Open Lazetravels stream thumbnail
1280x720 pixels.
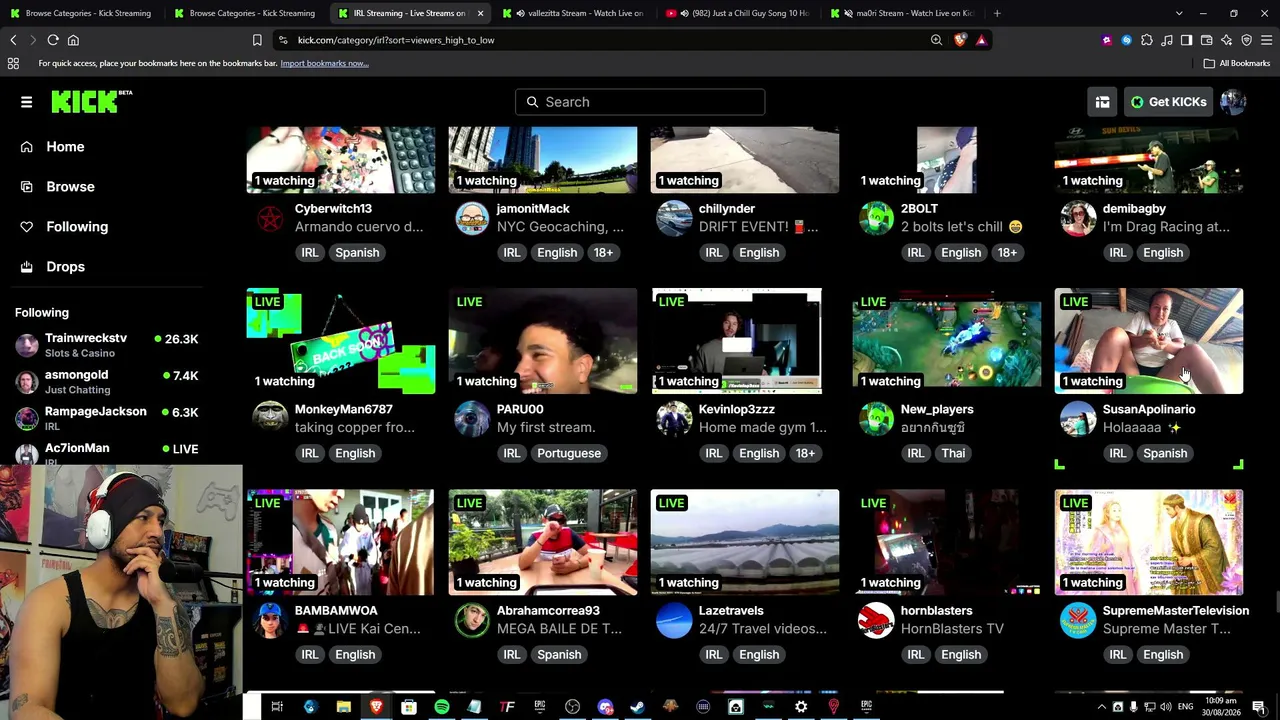click(x=745, y=542)
